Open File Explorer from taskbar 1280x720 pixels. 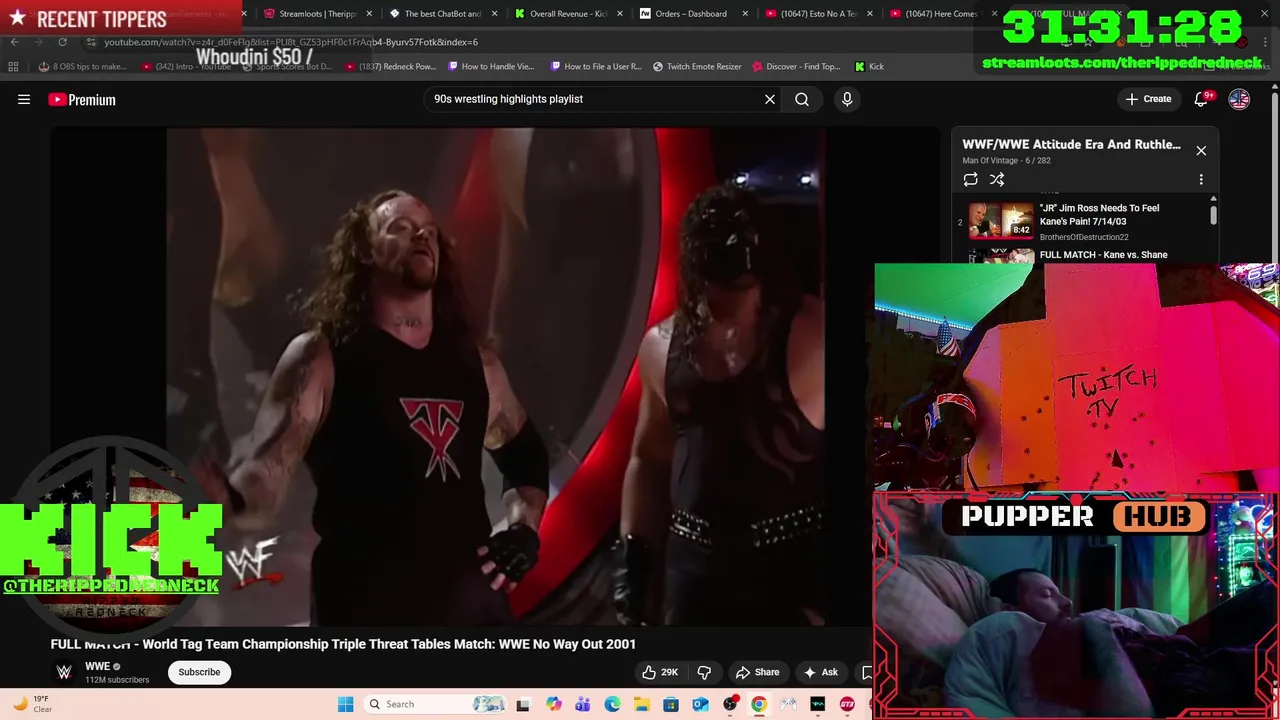pyautogui.click(x=641, y=704)
